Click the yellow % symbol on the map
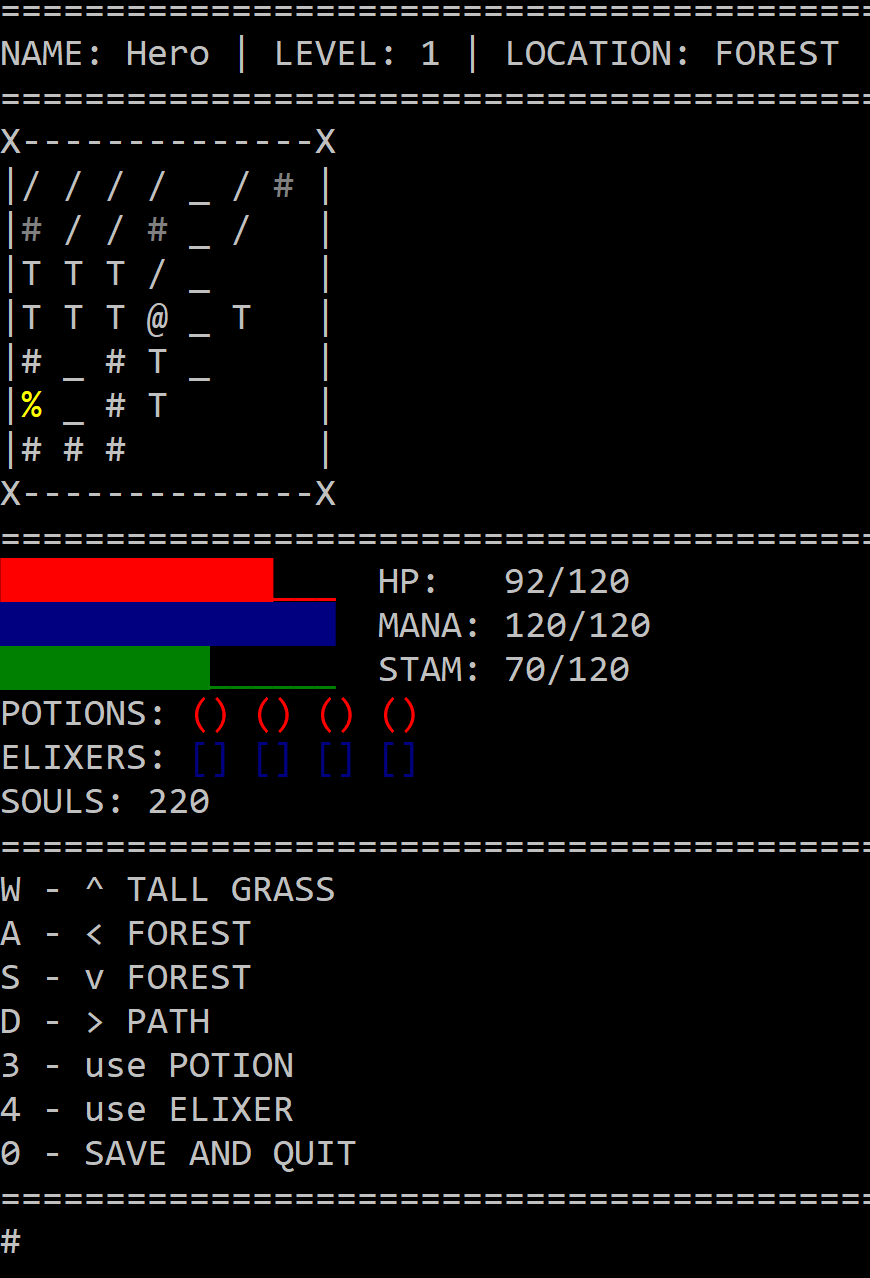 32,406
